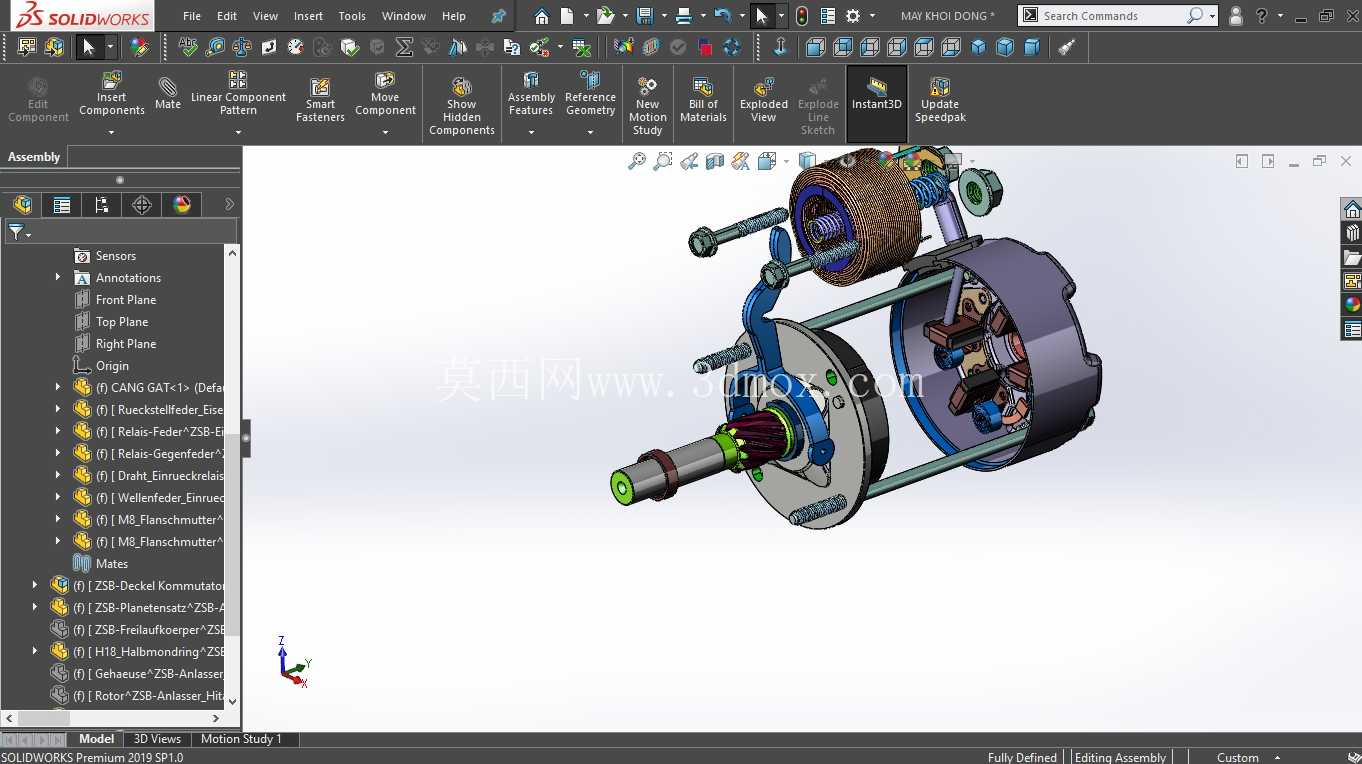Click the Previous View icon
The width and height of the screenshot is (1362, 764).
pos(689,161)
